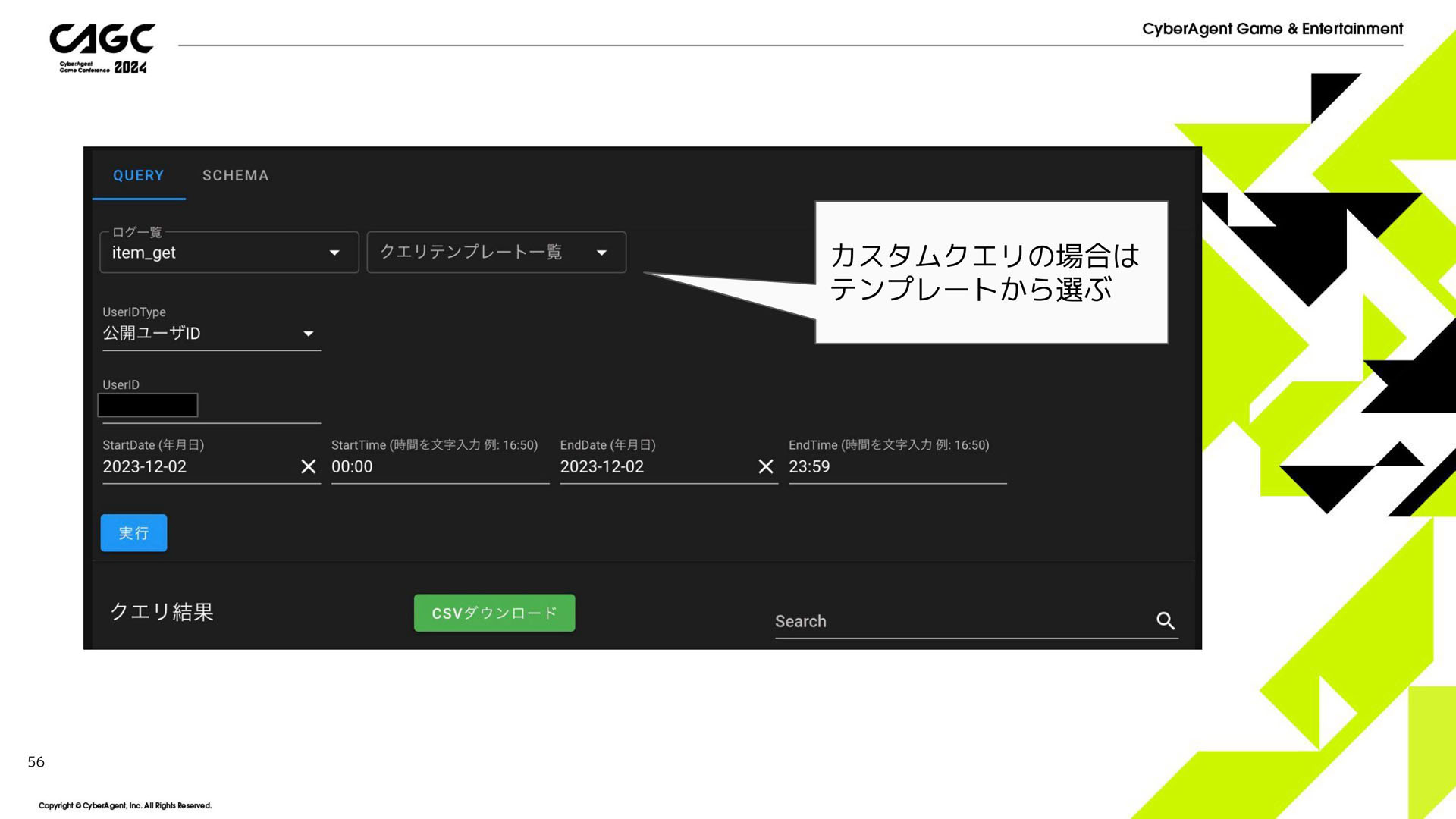The image size is (1456, 819).
Task: Expand the クエリテンプレート一覧 dropdown
Action: point(496,253)
